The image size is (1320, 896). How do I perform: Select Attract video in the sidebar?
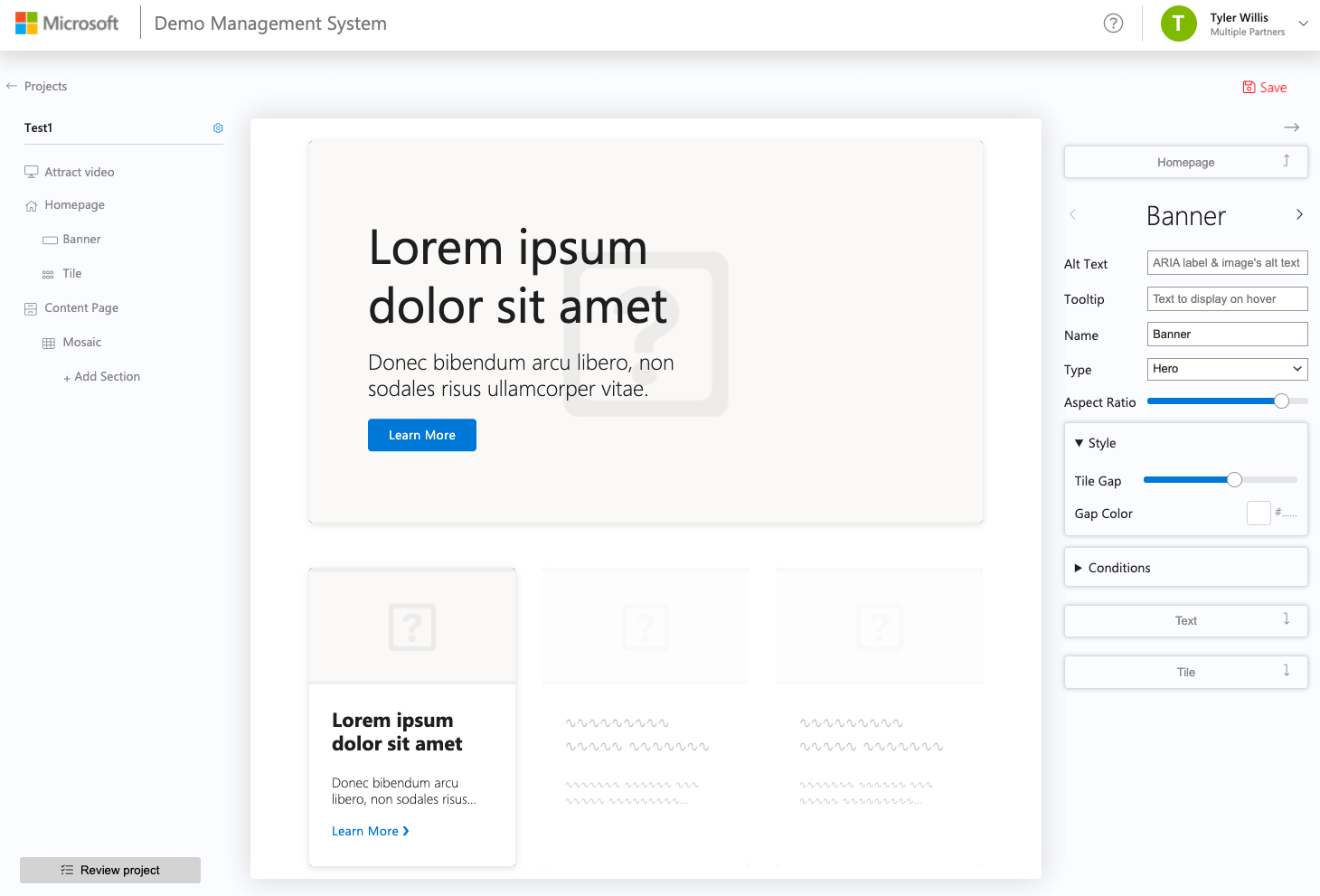(80, 172)
